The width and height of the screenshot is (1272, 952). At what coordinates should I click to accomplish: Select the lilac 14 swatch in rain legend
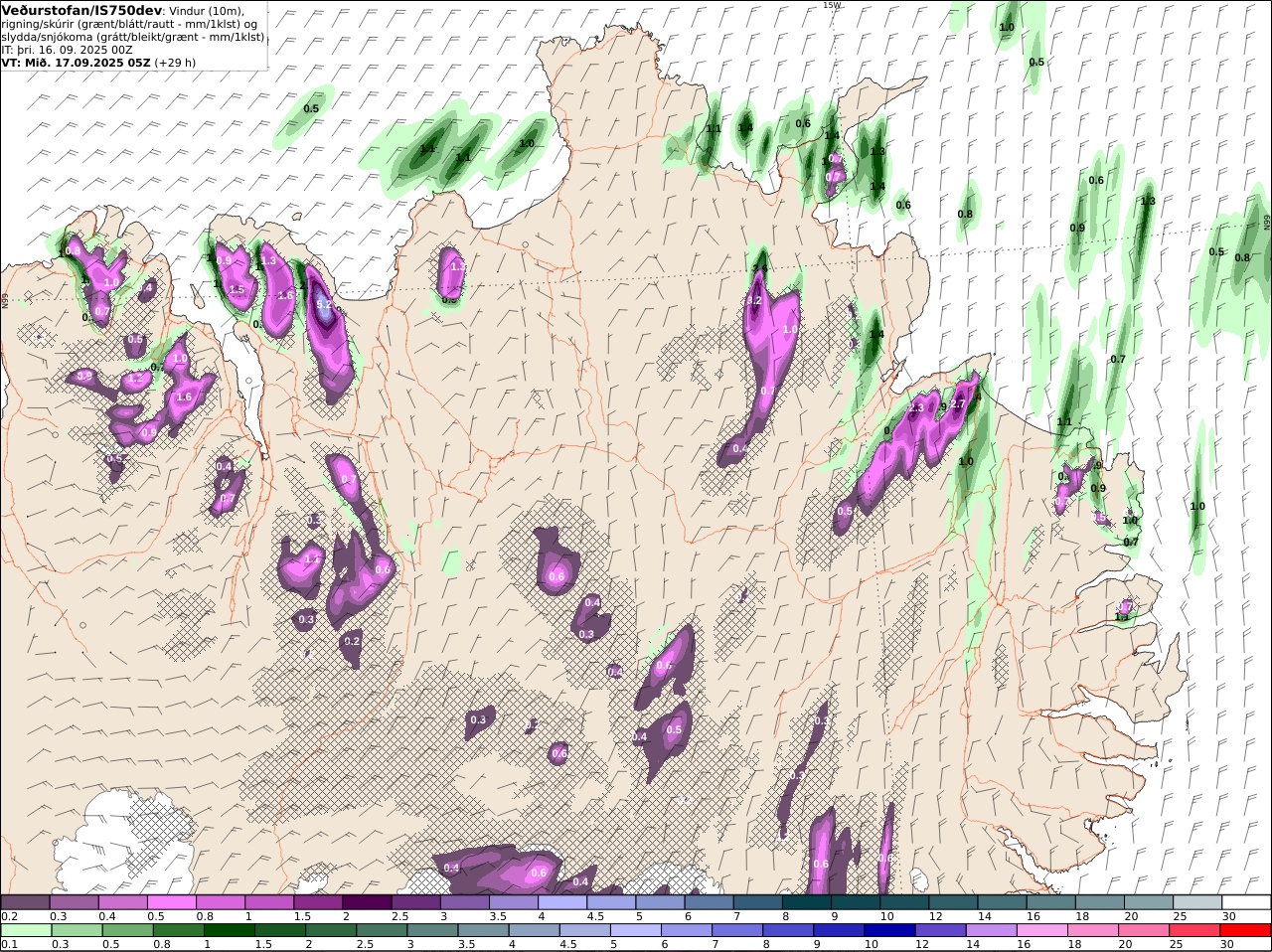pos(992,930)
